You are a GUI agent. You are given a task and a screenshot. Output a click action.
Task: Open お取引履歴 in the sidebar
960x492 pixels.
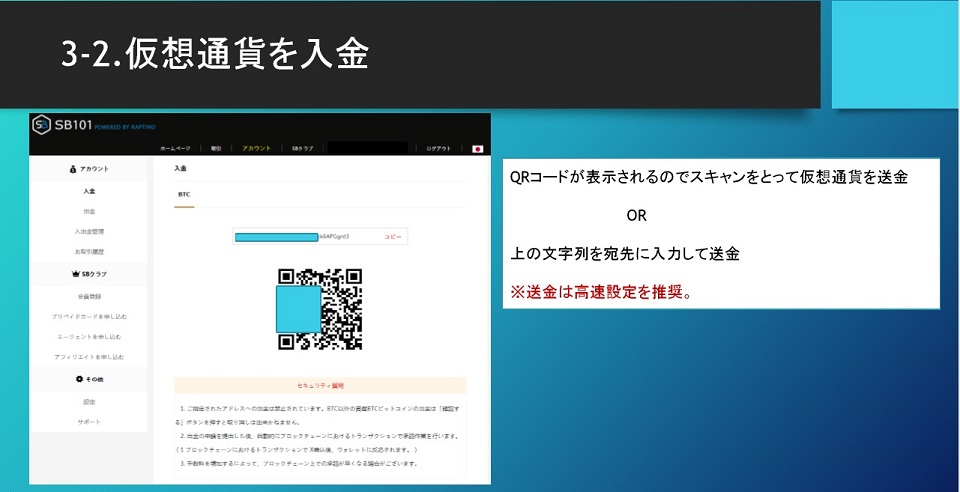[x=89, y=252]
